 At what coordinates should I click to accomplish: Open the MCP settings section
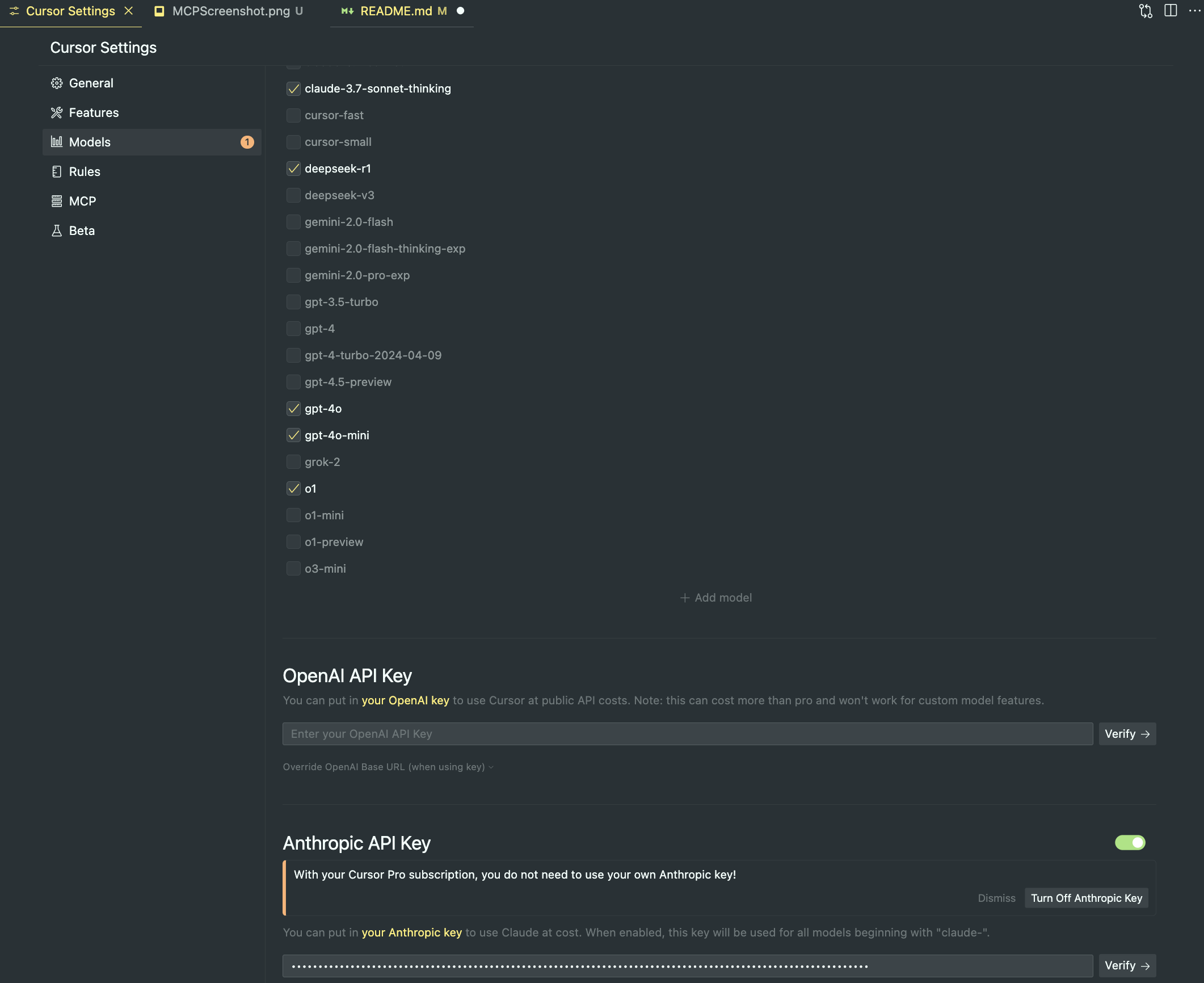click(152, 201)
